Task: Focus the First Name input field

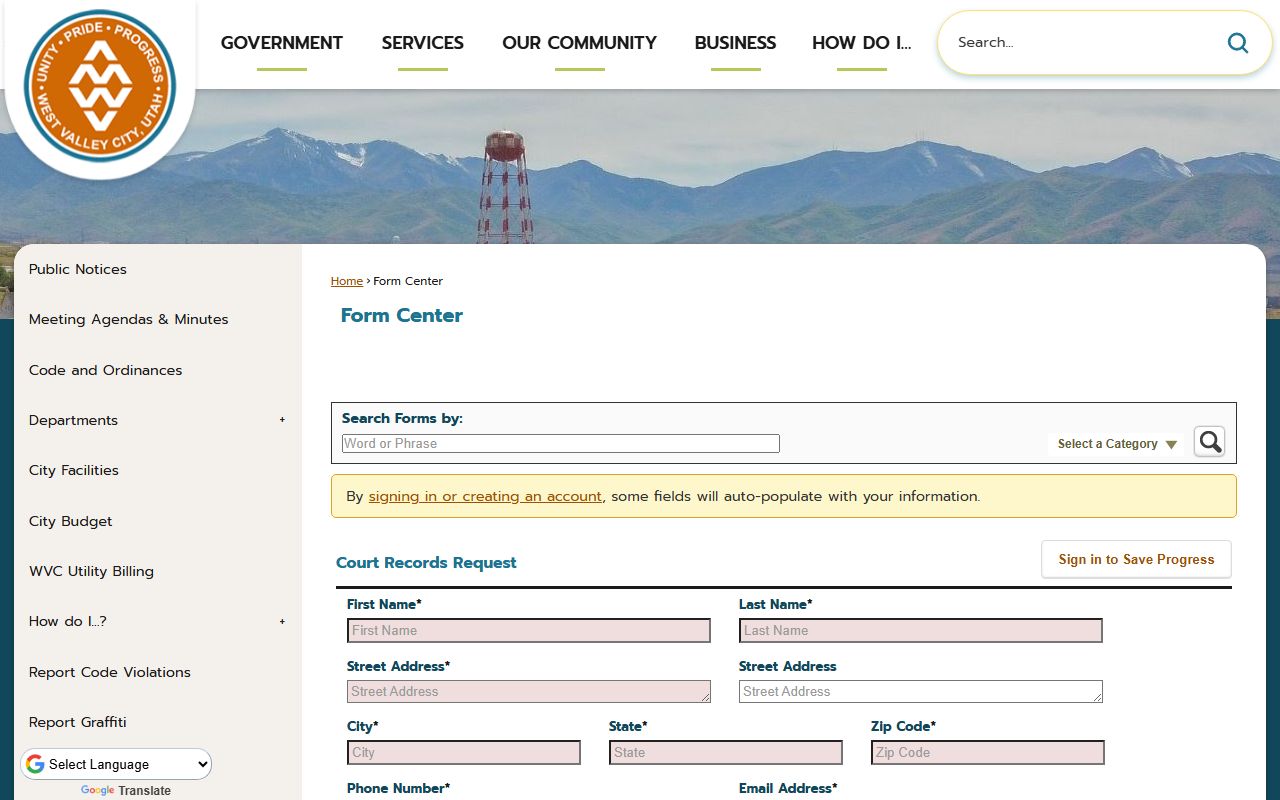Action: click(528, 630)
